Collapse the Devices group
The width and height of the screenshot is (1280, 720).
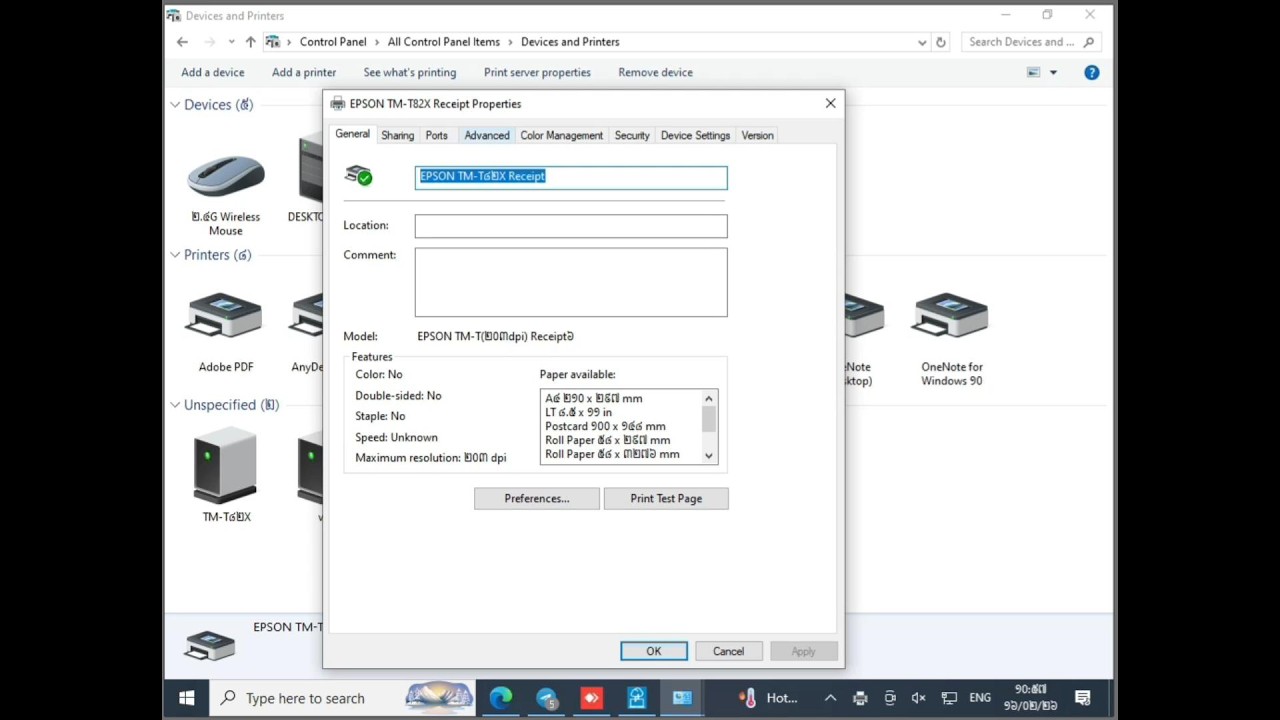[x=175, y=104]
